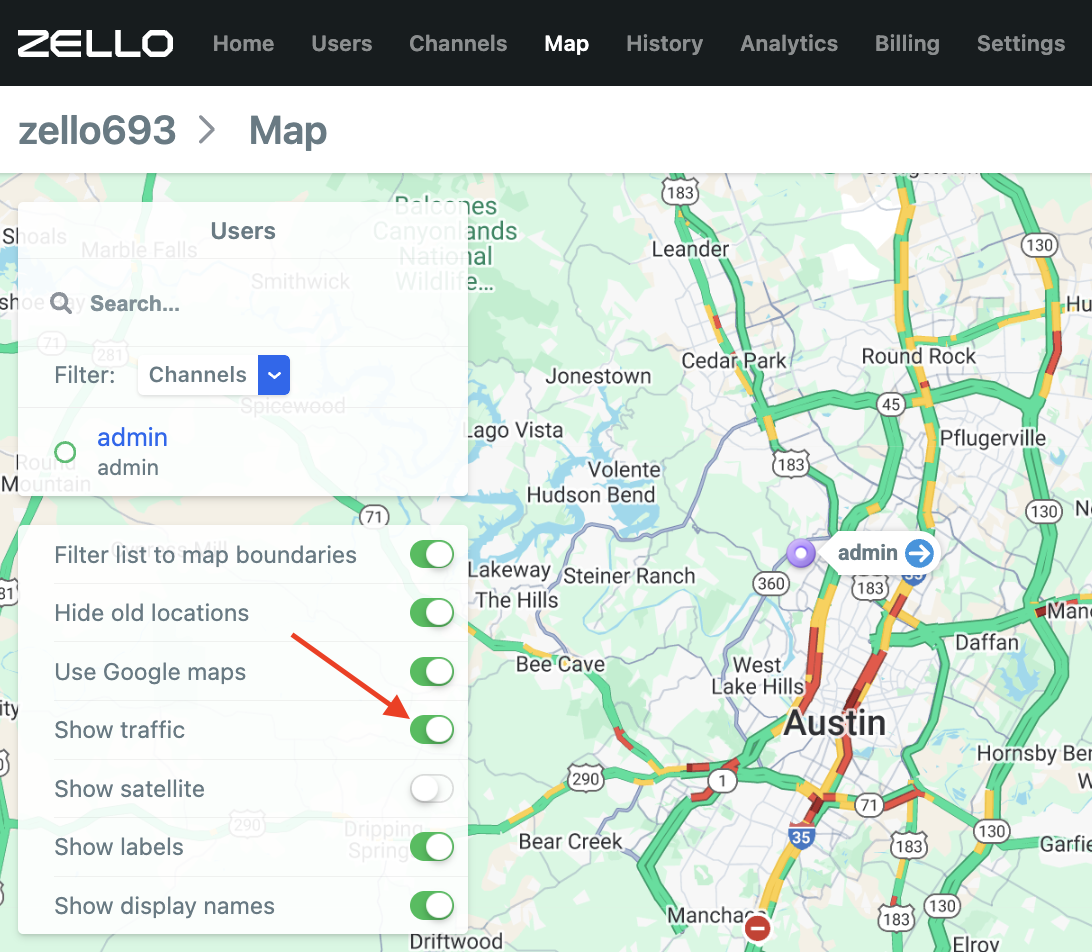Open the Channels filter dropdown arrow
The height and width of the screenshot is (952, 1092).
click(274, 375)
